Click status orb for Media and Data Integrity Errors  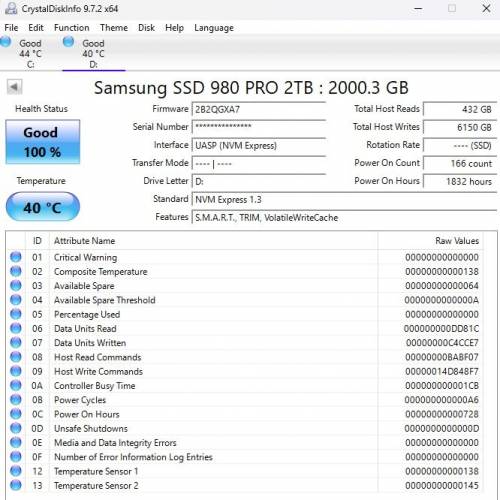pos(16,442)
